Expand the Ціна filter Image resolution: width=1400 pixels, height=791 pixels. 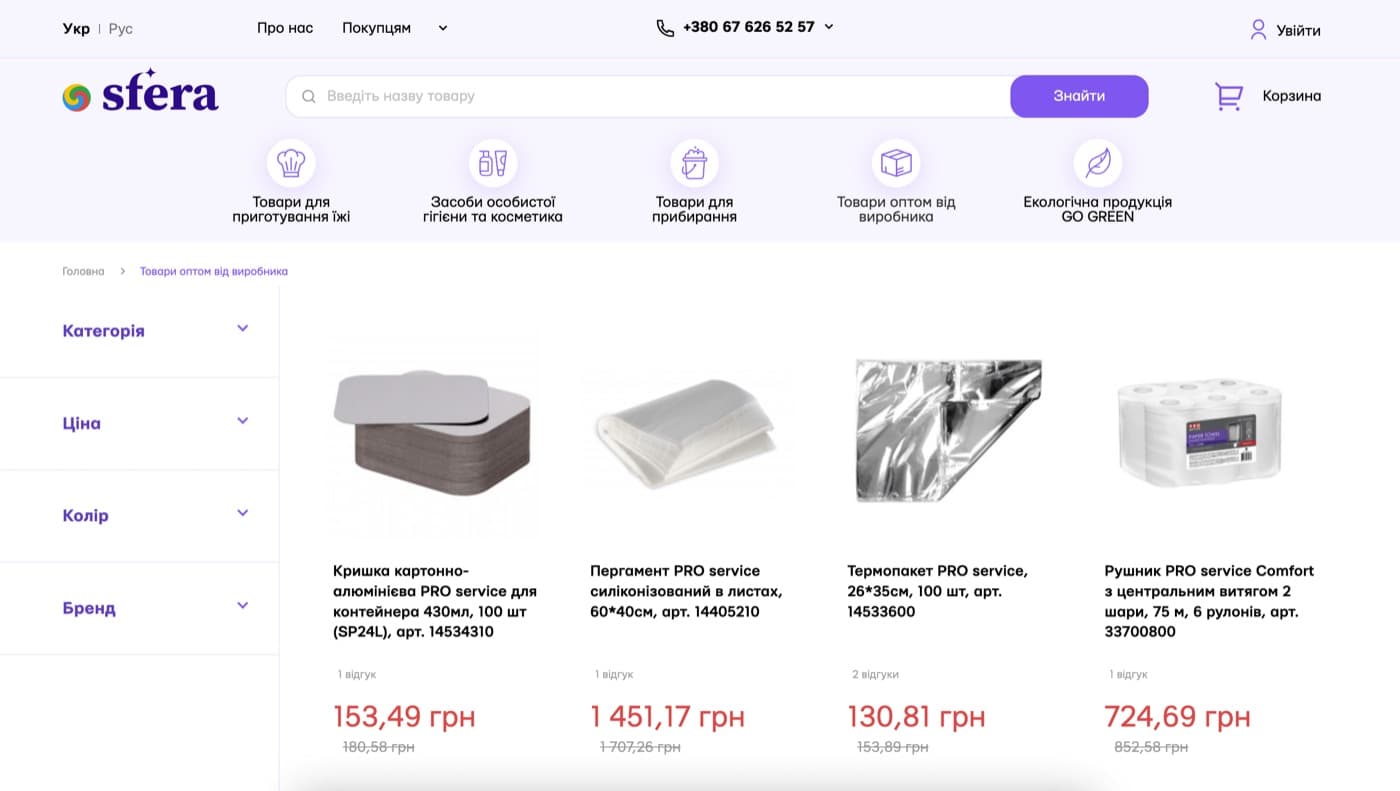[x=242, y=421]
